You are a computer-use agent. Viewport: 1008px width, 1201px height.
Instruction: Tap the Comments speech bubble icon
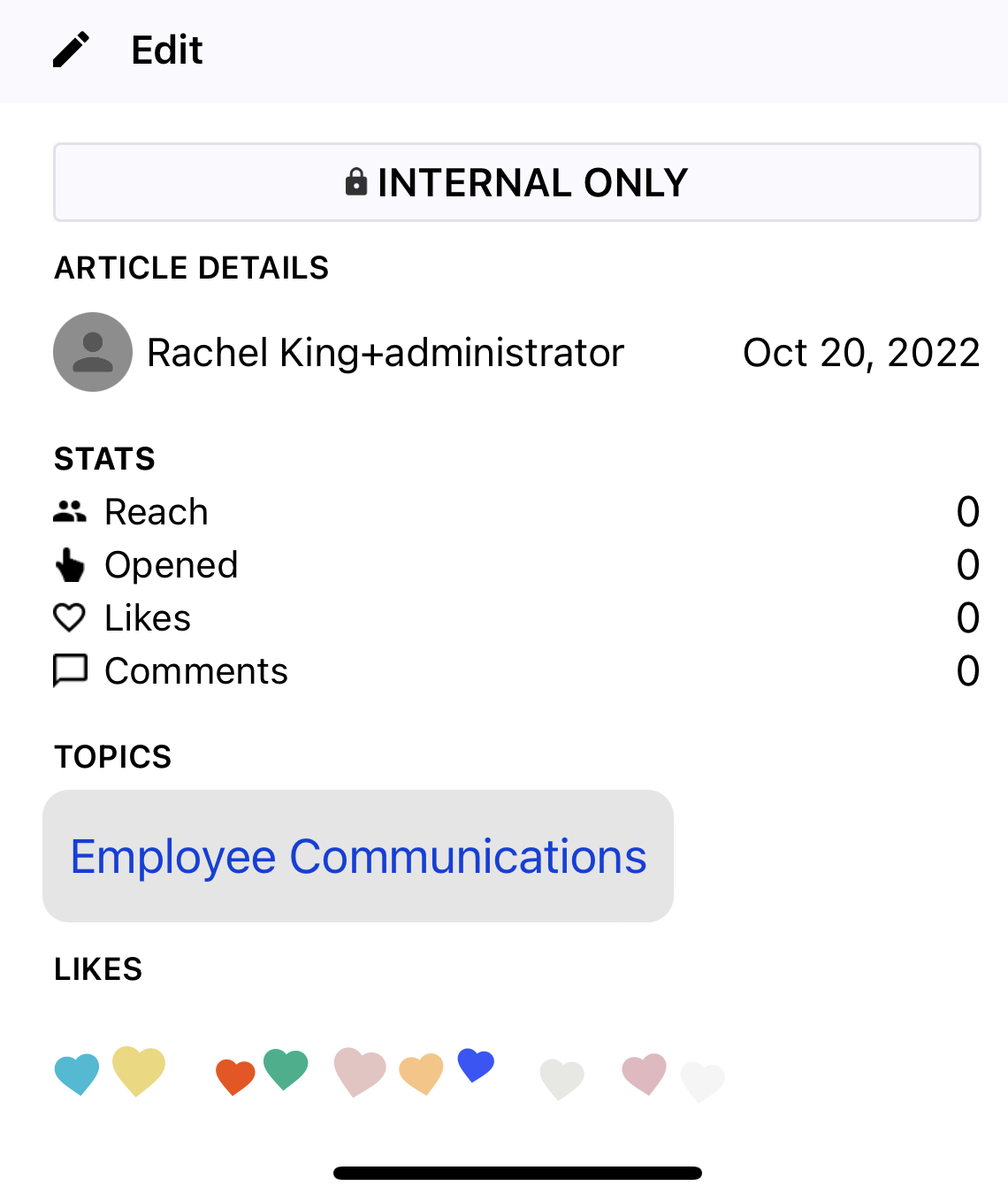point(71,670)
